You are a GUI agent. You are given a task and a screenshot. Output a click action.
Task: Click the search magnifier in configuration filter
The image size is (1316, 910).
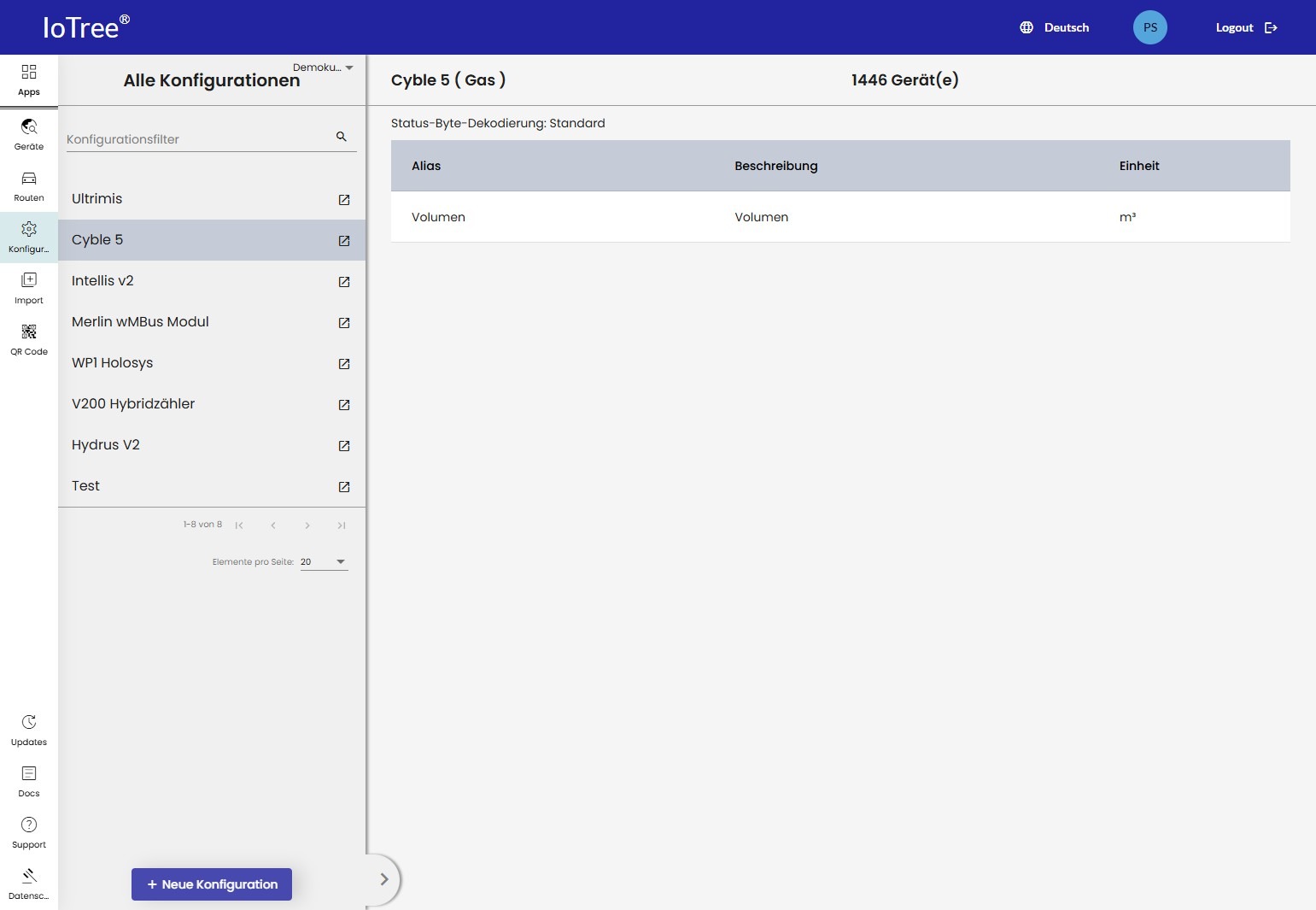pyautogui.click(x=342, y=137)
